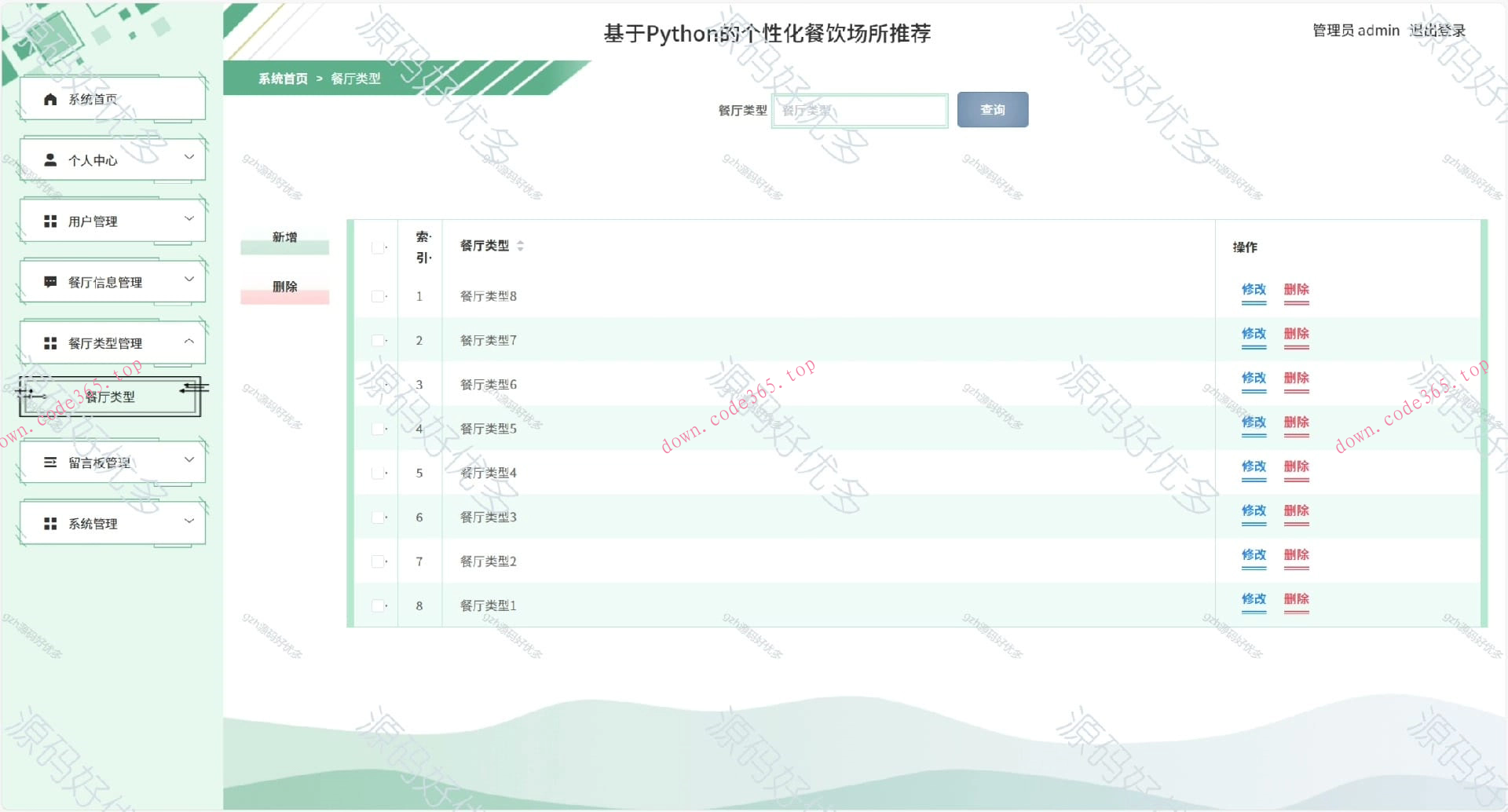Screen dimensions: 1508x812
Task: Click the grid icon next to 餐厅类型管理
Action: (x=50, y=343)
